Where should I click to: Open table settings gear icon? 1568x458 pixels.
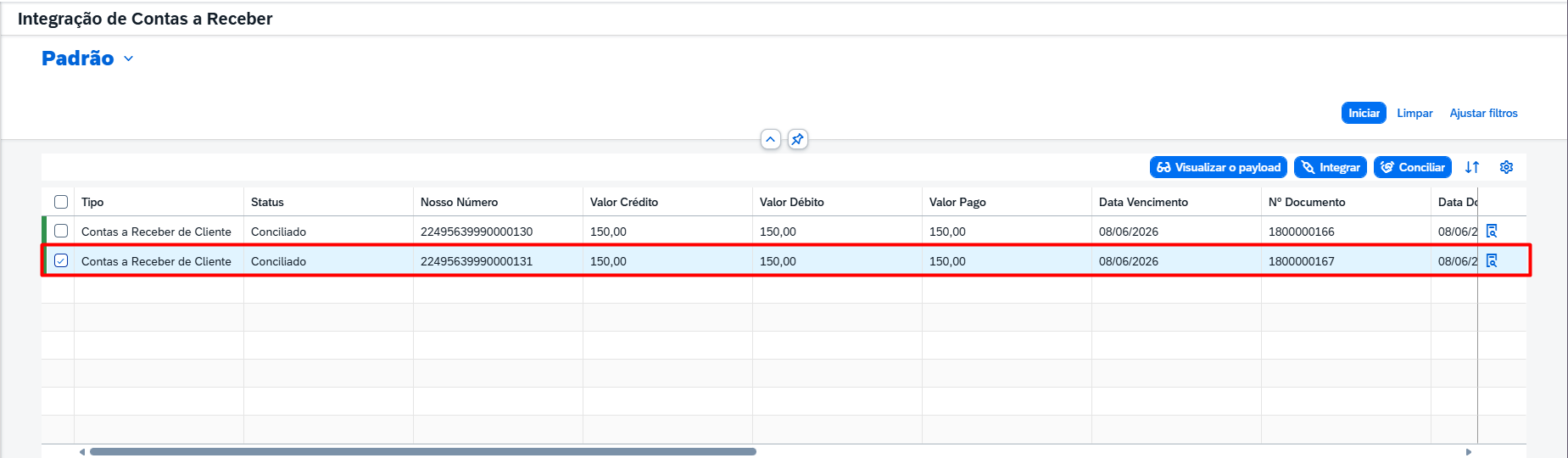tap(1506, 167)
